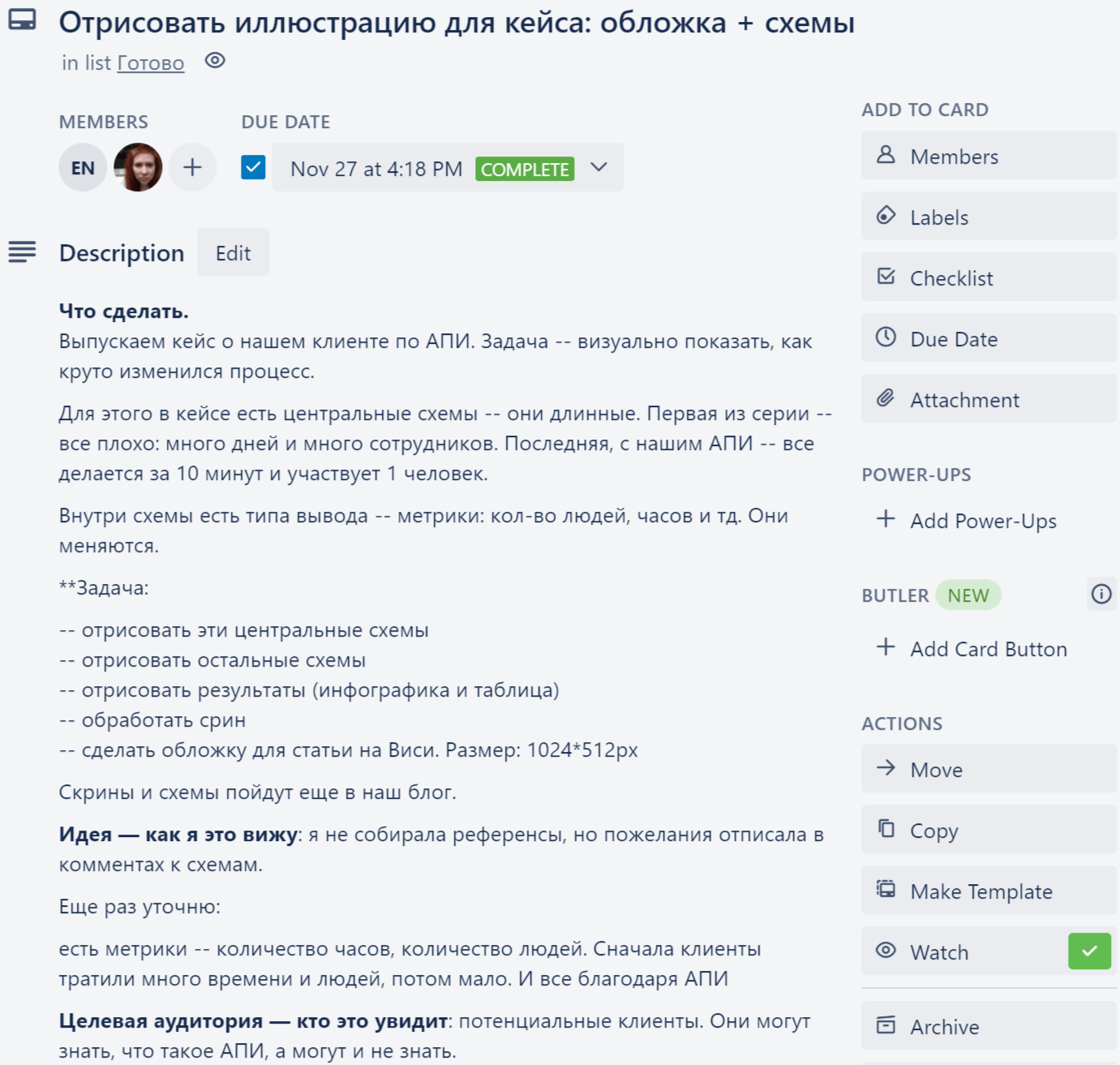Add a member with the plus button

click(x=192, y=167)
